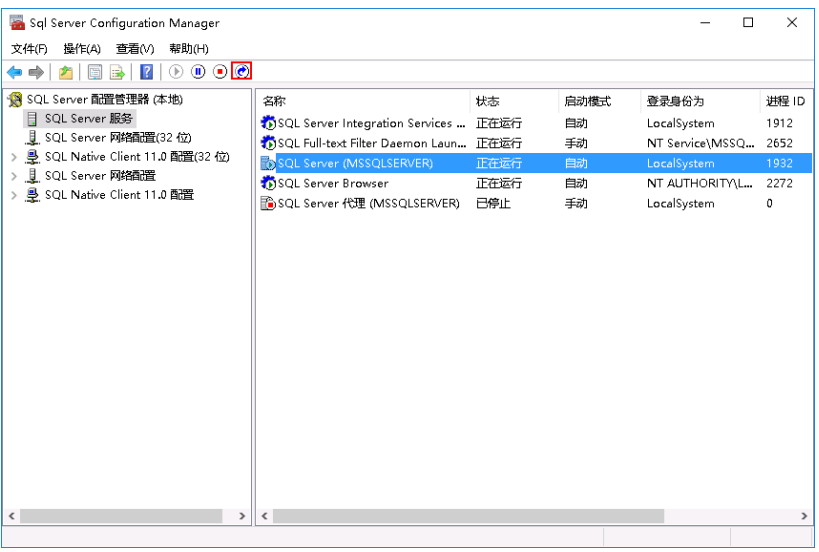
Task: Open Help with the question mark icon
Action: tap(147, 72)
